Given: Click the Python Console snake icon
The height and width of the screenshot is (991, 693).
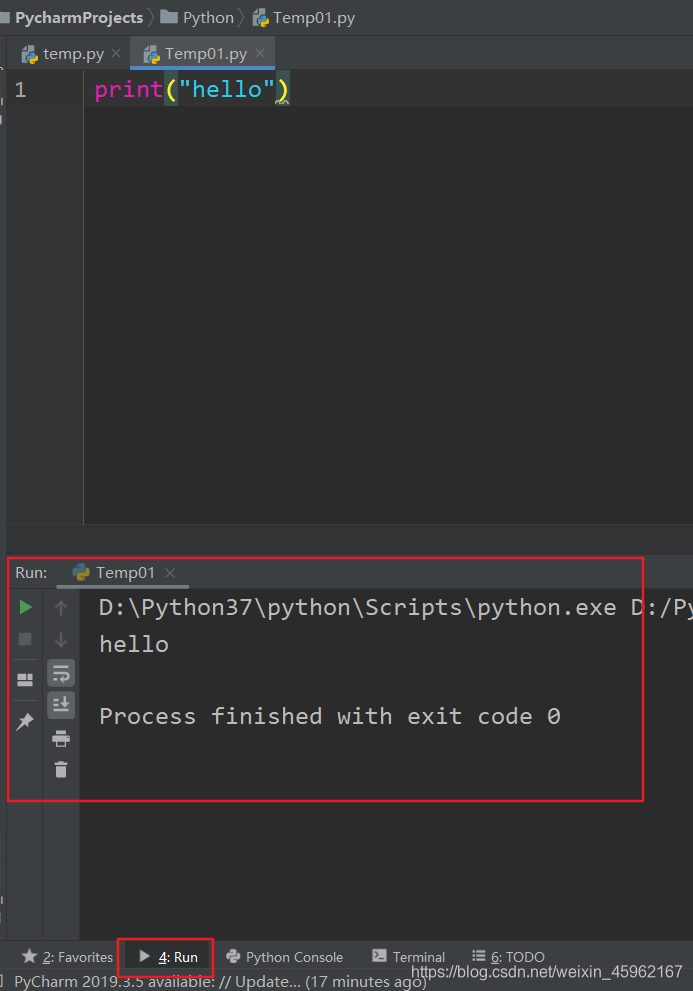Looking at the screenshot, I should tap(233, 956).
